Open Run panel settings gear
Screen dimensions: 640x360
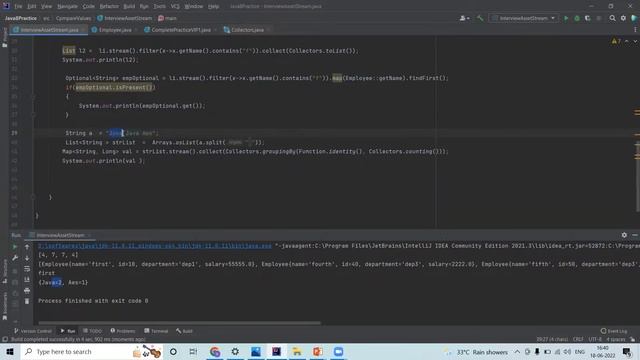[x=624, y=235]
